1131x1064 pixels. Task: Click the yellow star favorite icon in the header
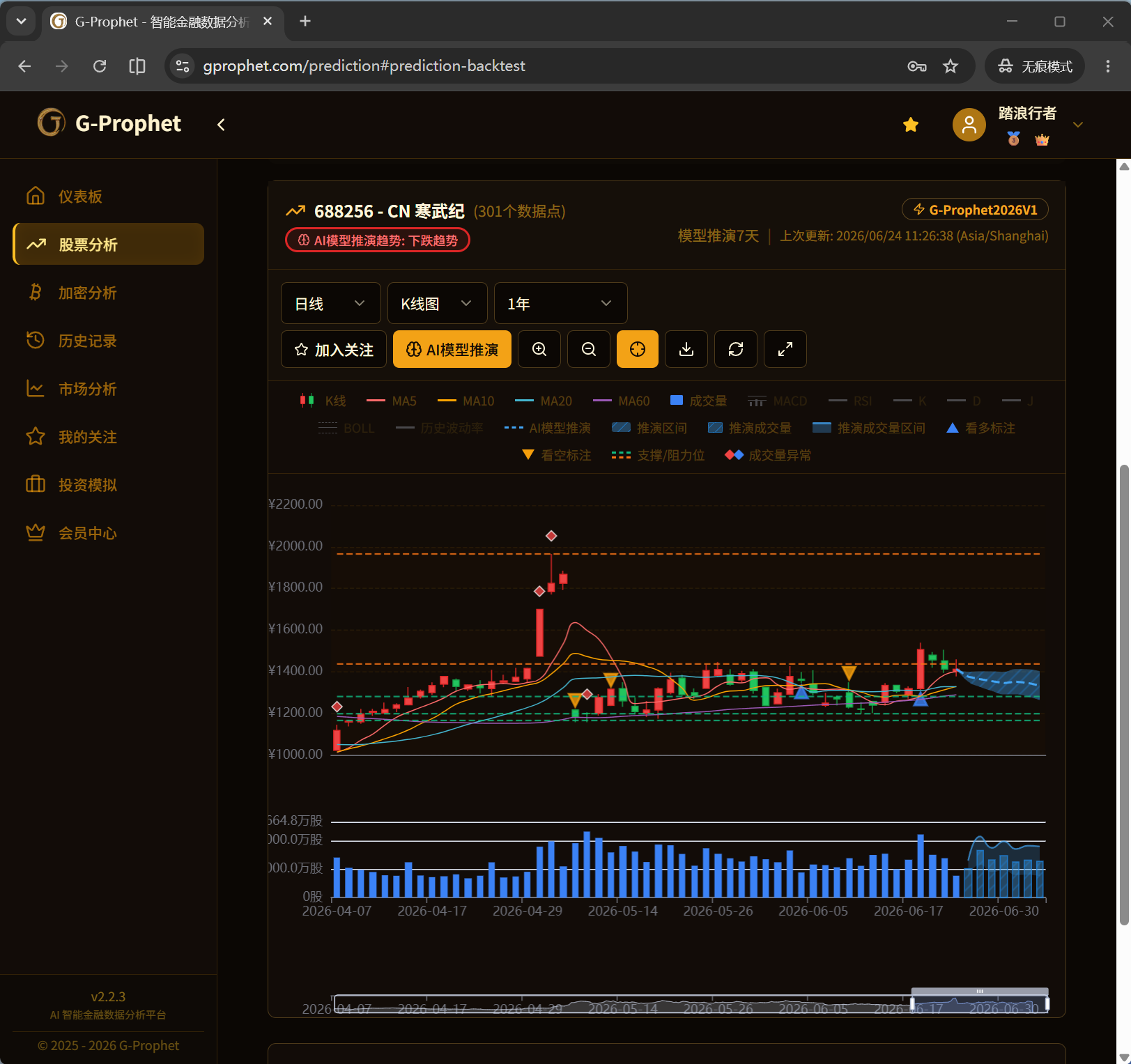click(911, 125)
